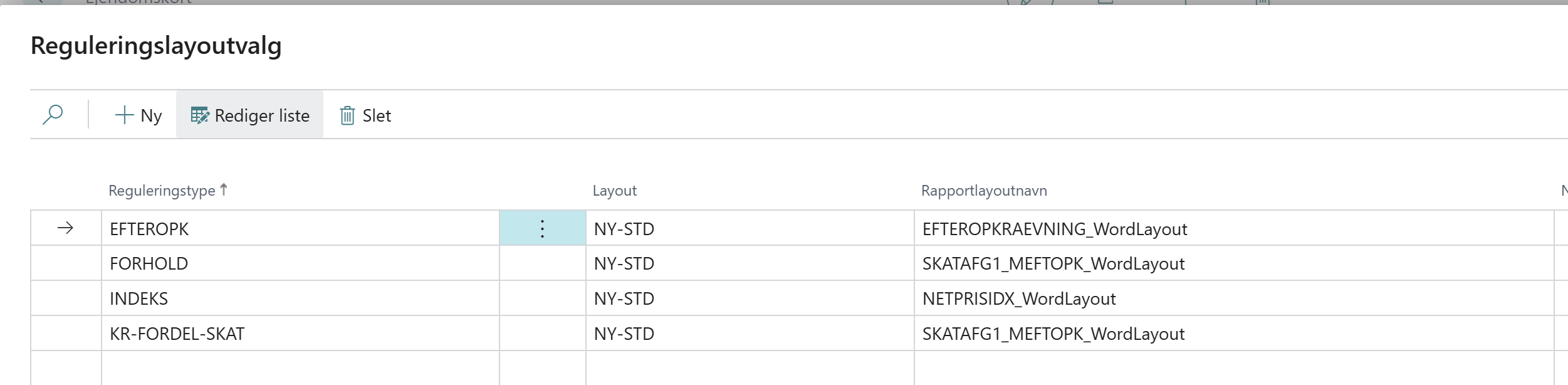The height and width of the screenshot is (385, 1568).
Task: Click the Reguleringstype column header
Action: (x=162, y=191)
